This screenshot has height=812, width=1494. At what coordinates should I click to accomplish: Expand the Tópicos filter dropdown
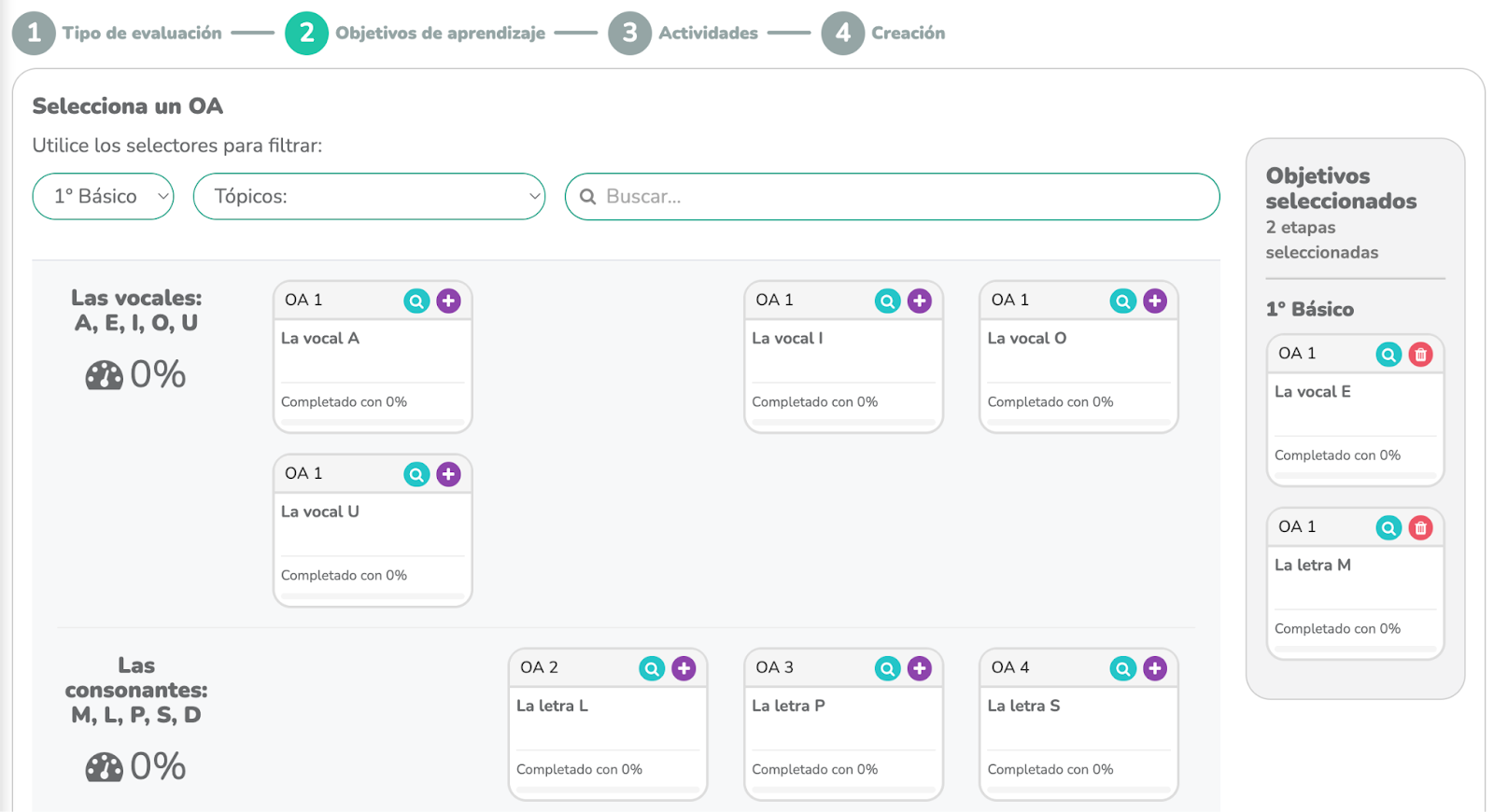(369, 197)
